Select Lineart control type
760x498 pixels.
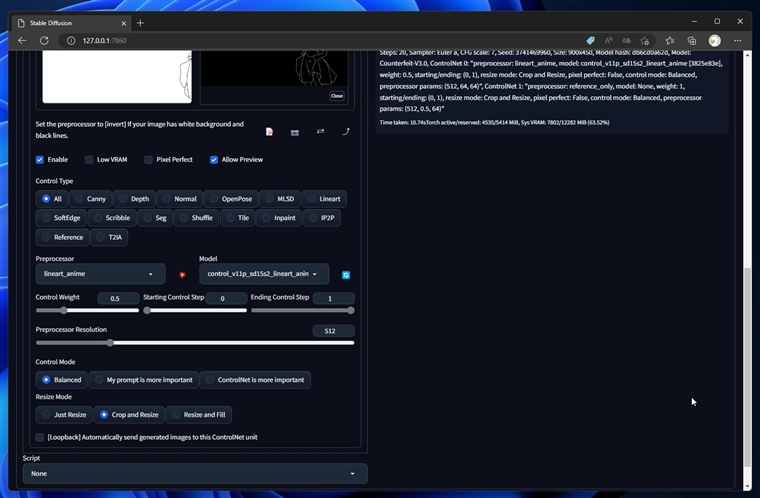pos(324,199)
